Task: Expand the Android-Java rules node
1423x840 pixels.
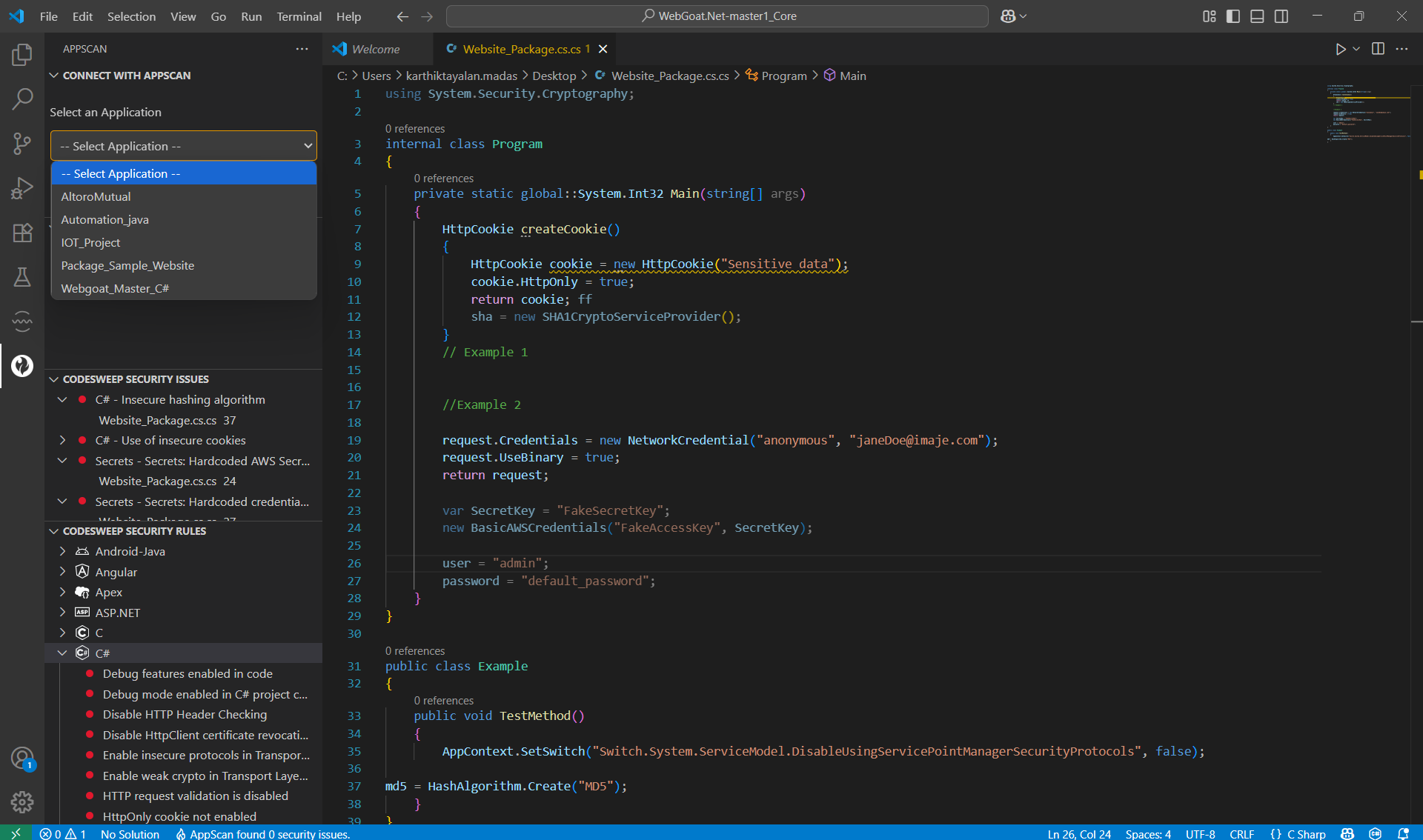Action: coord(62,551)
